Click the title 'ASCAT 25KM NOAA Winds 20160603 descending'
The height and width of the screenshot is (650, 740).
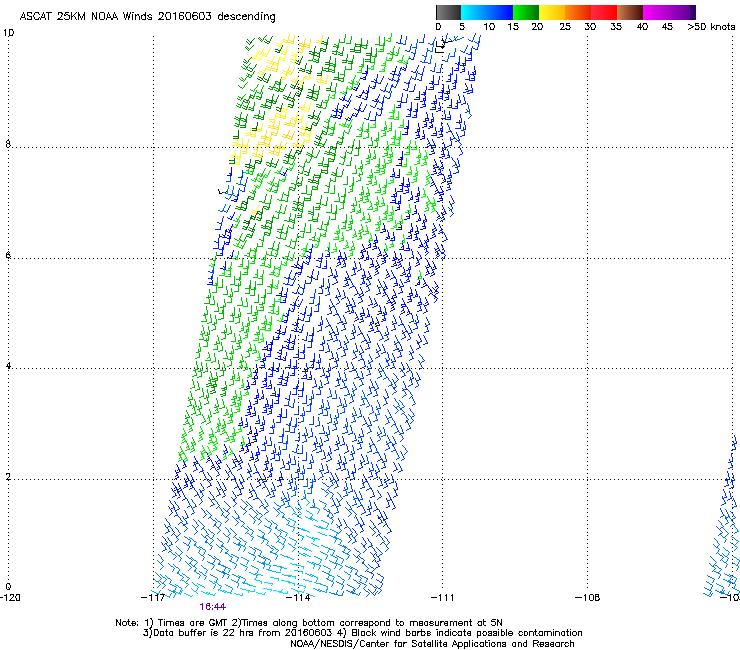pos(147,17)
